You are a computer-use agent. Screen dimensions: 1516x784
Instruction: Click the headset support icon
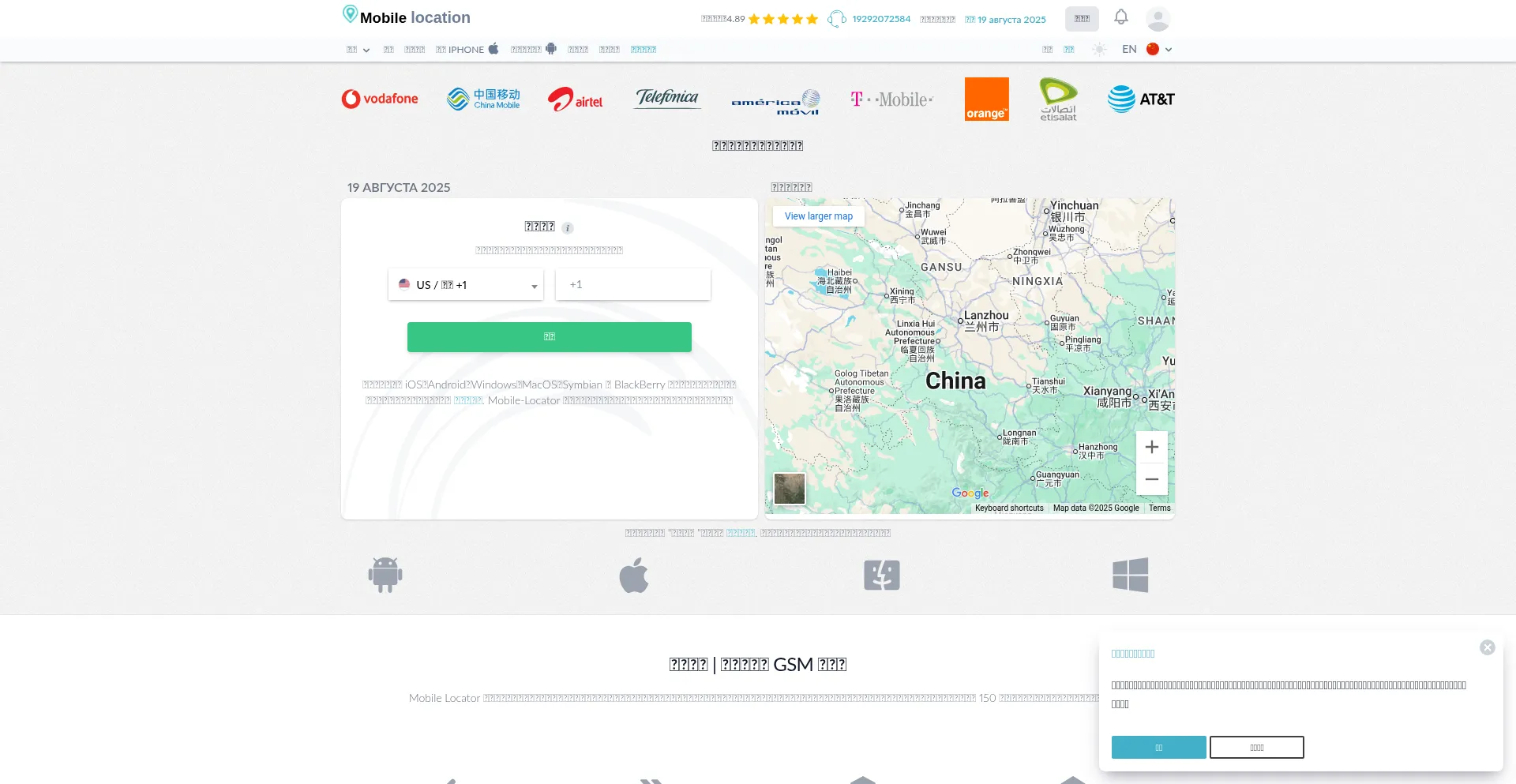click(x=836, y=19)
